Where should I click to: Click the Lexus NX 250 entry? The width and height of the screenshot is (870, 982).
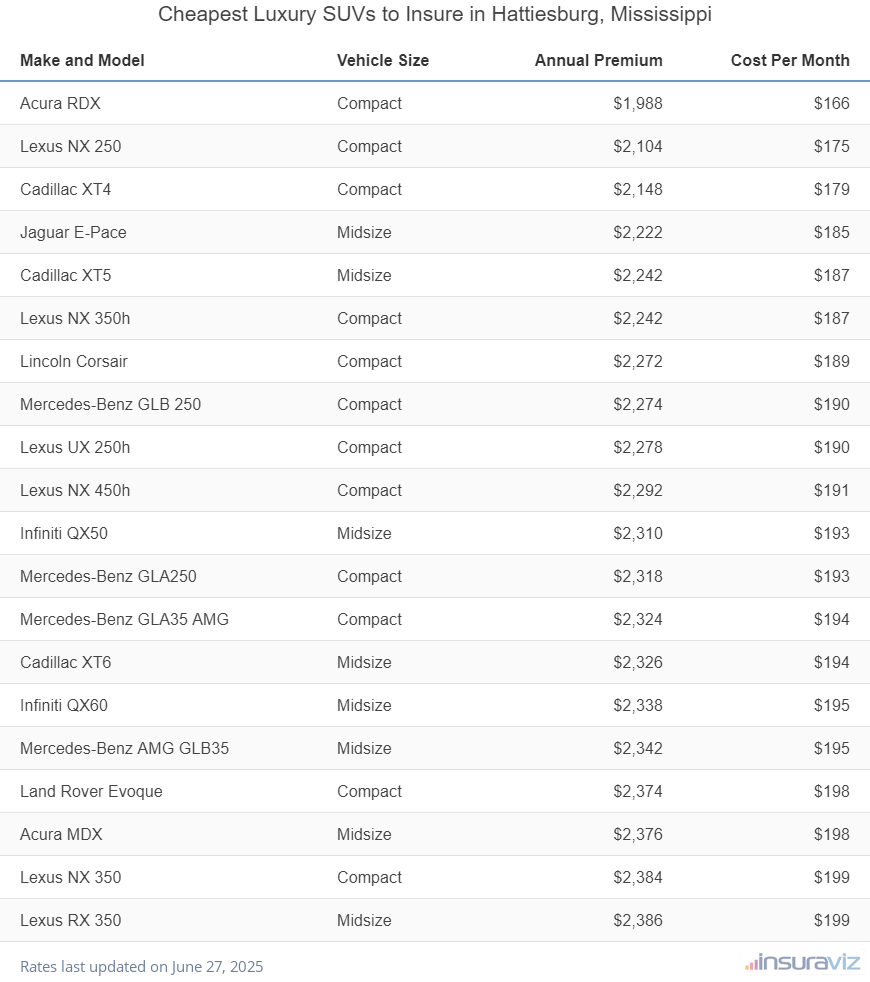(x=70, y=146)
